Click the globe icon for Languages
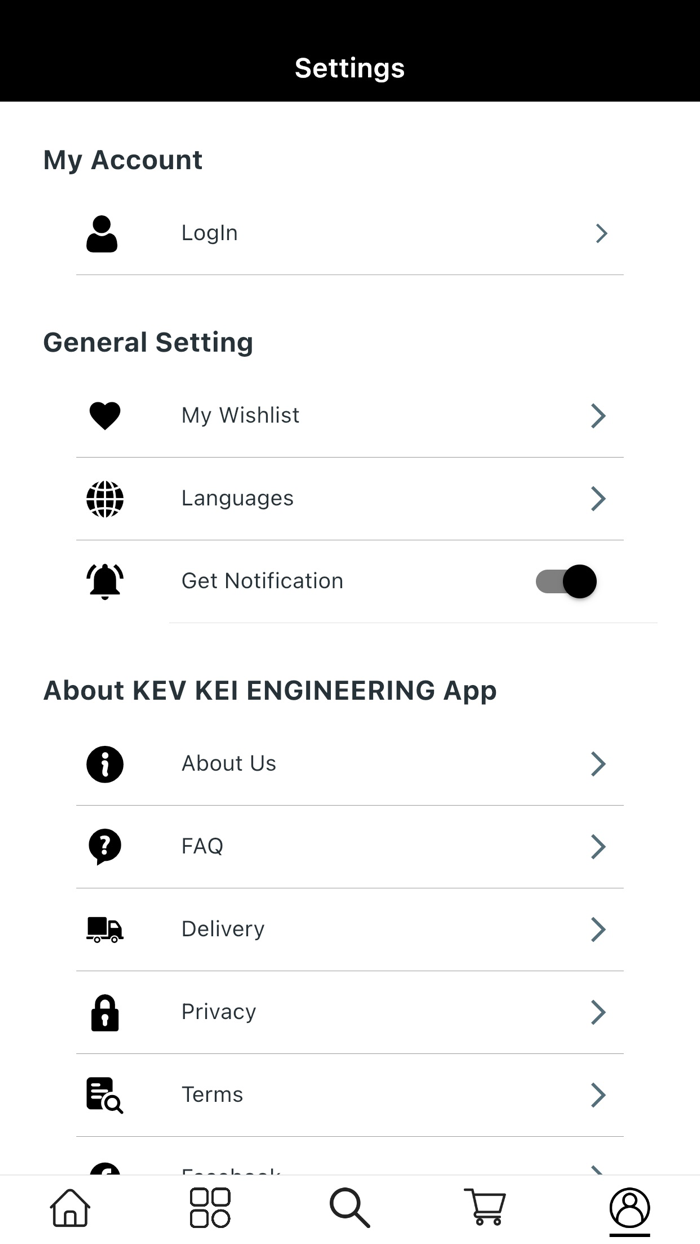700x1244 pixels. tap(104, 498)
